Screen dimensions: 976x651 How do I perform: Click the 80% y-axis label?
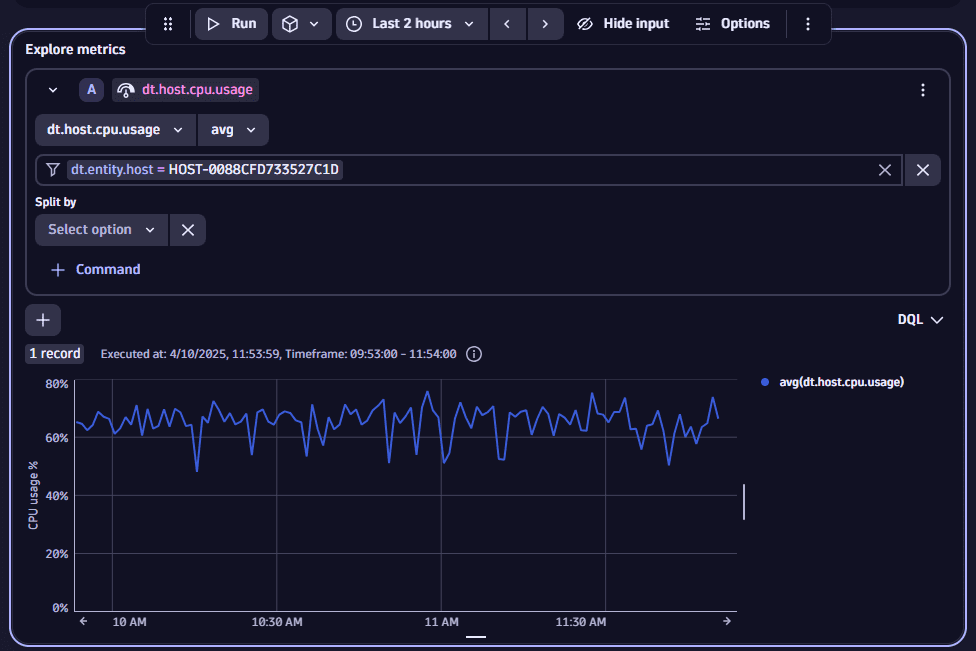[57, 384]
